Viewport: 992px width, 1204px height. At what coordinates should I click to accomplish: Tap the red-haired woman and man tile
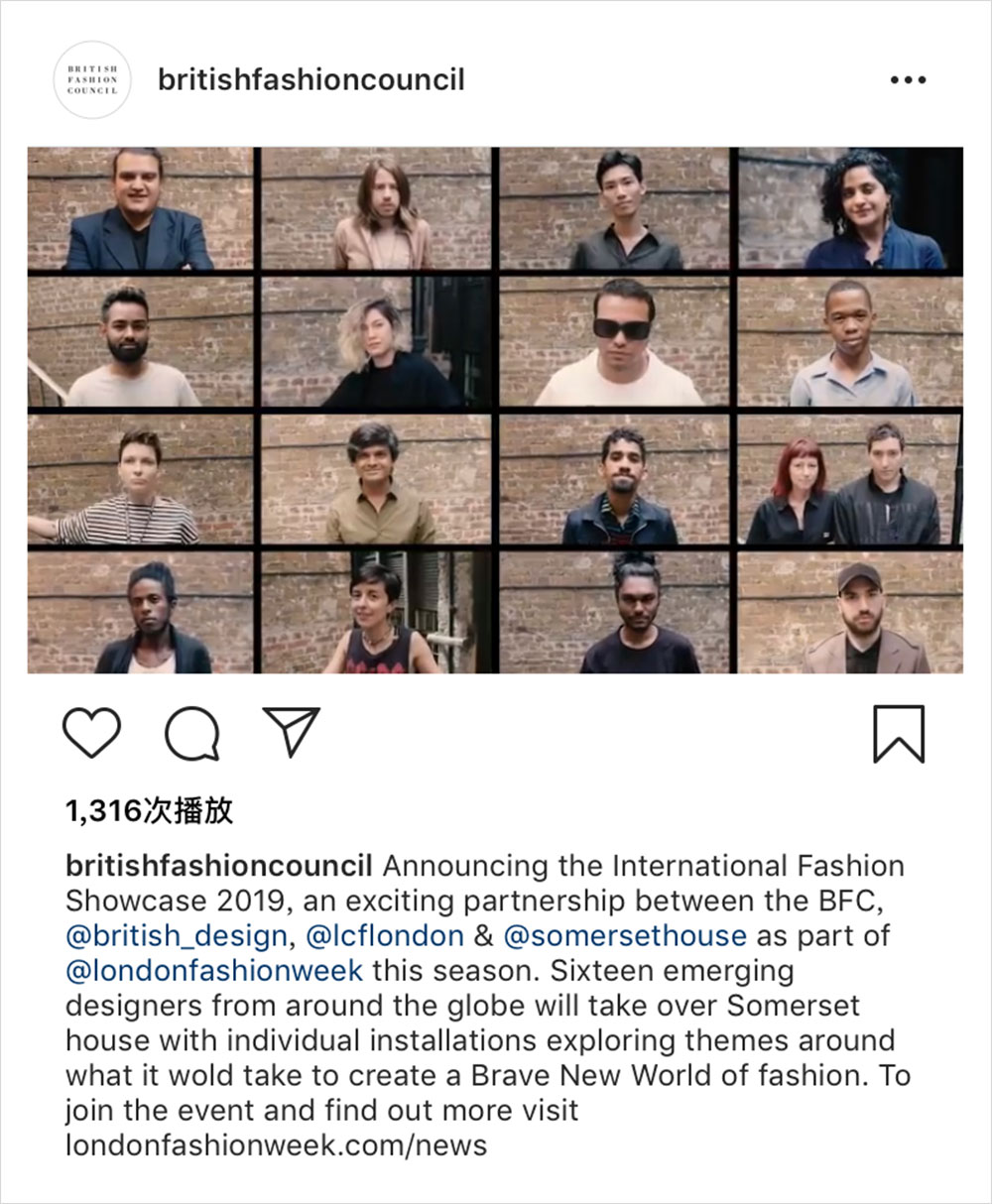click(x=850, y=480)
